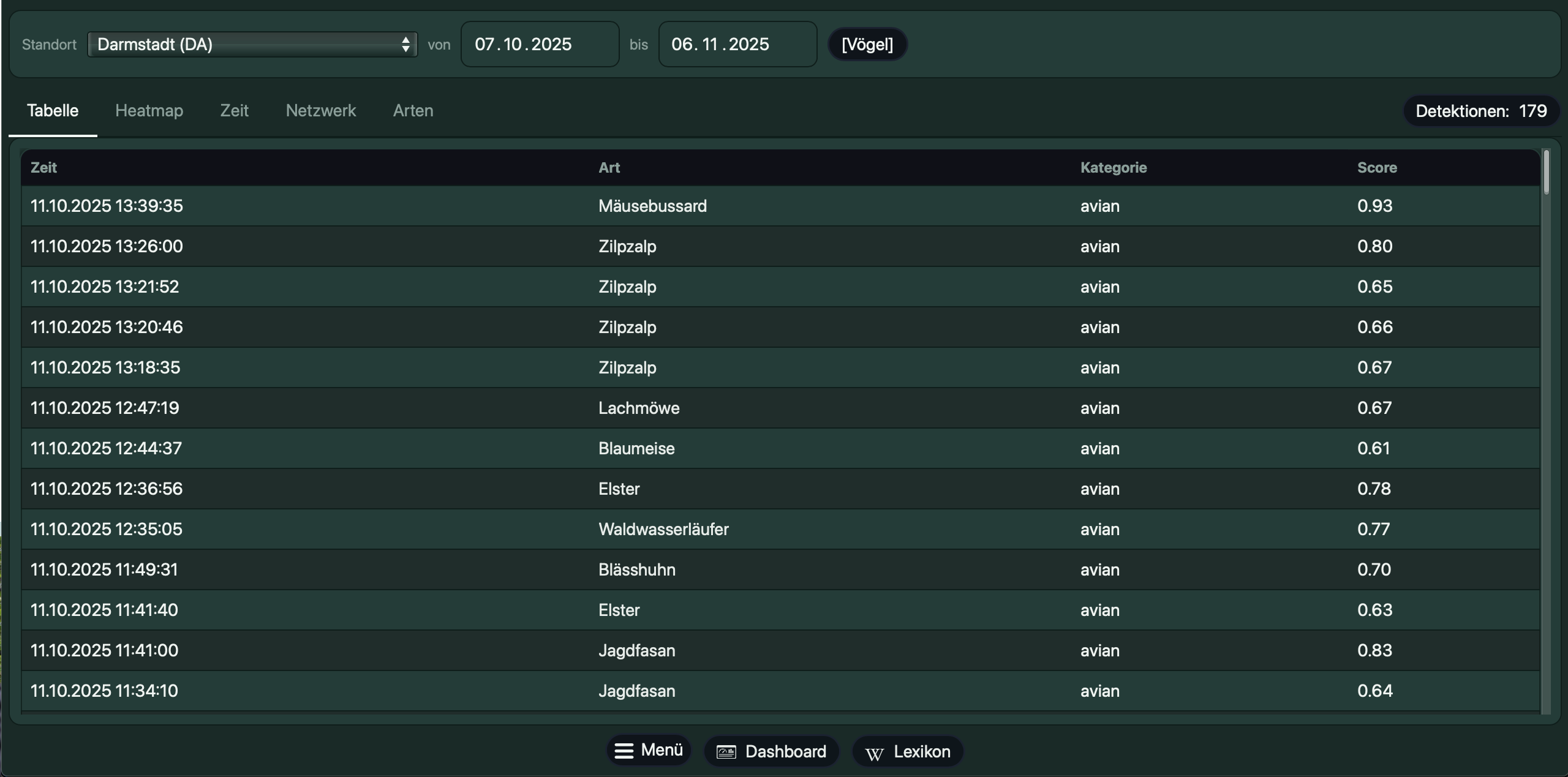This screenshot has height=777, width=1568.
Task: Sort by the Art column header
Action: tap(609, 168)
